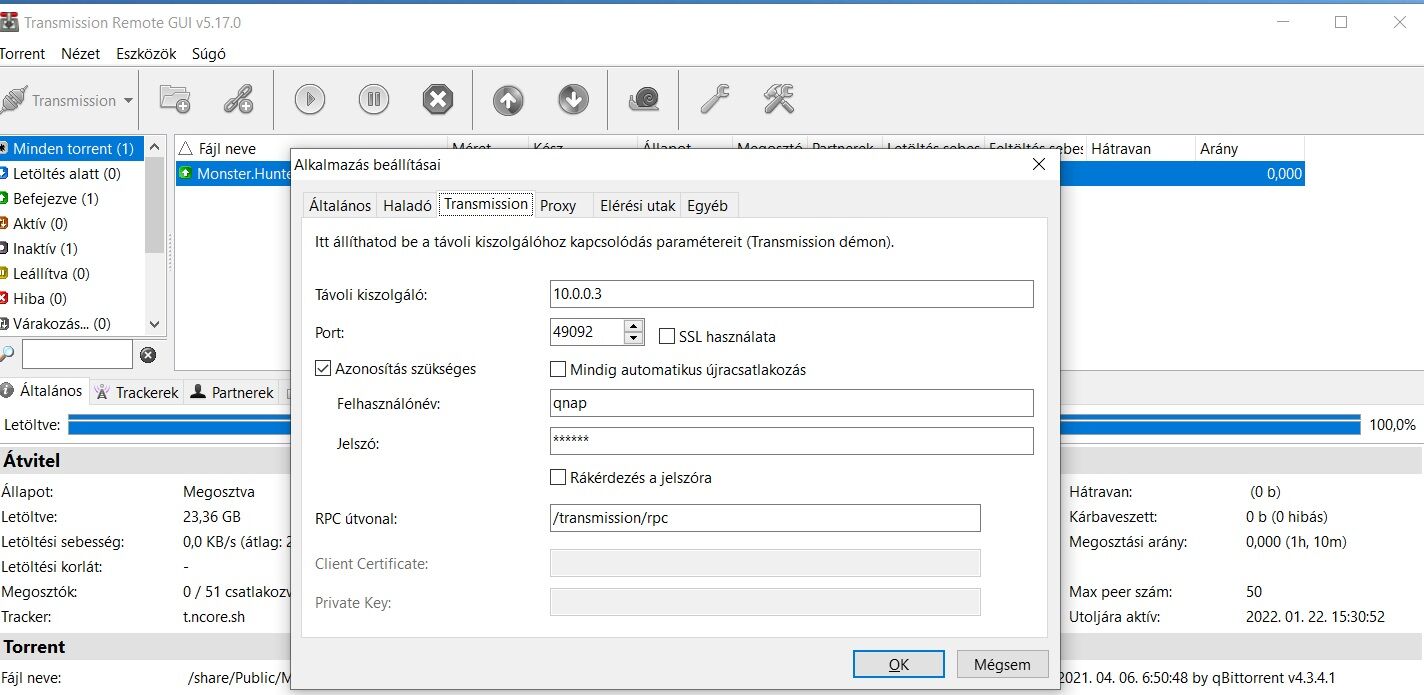Viewport: 1424px width, 695px height.
Task: Switch to Partnerek bottom tab
Action: click(x=232, y=392)
